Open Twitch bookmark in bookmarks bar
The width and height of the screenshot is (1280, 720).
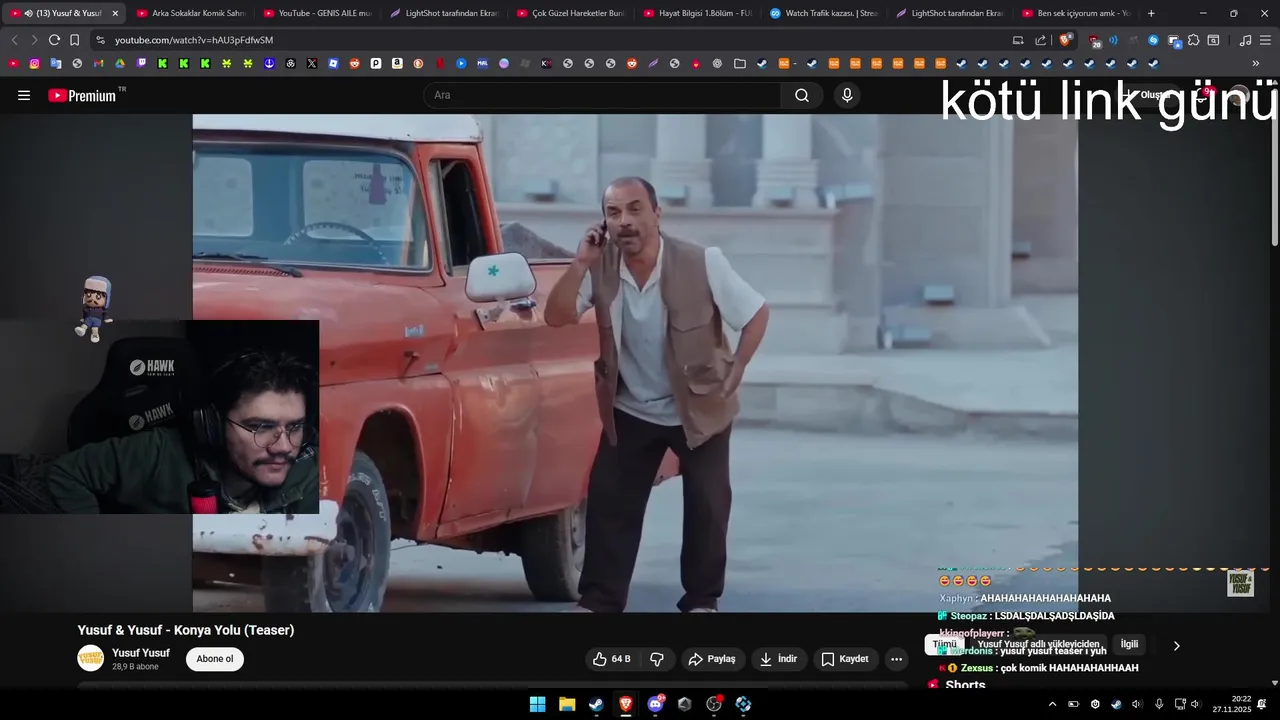coord(141,63)
